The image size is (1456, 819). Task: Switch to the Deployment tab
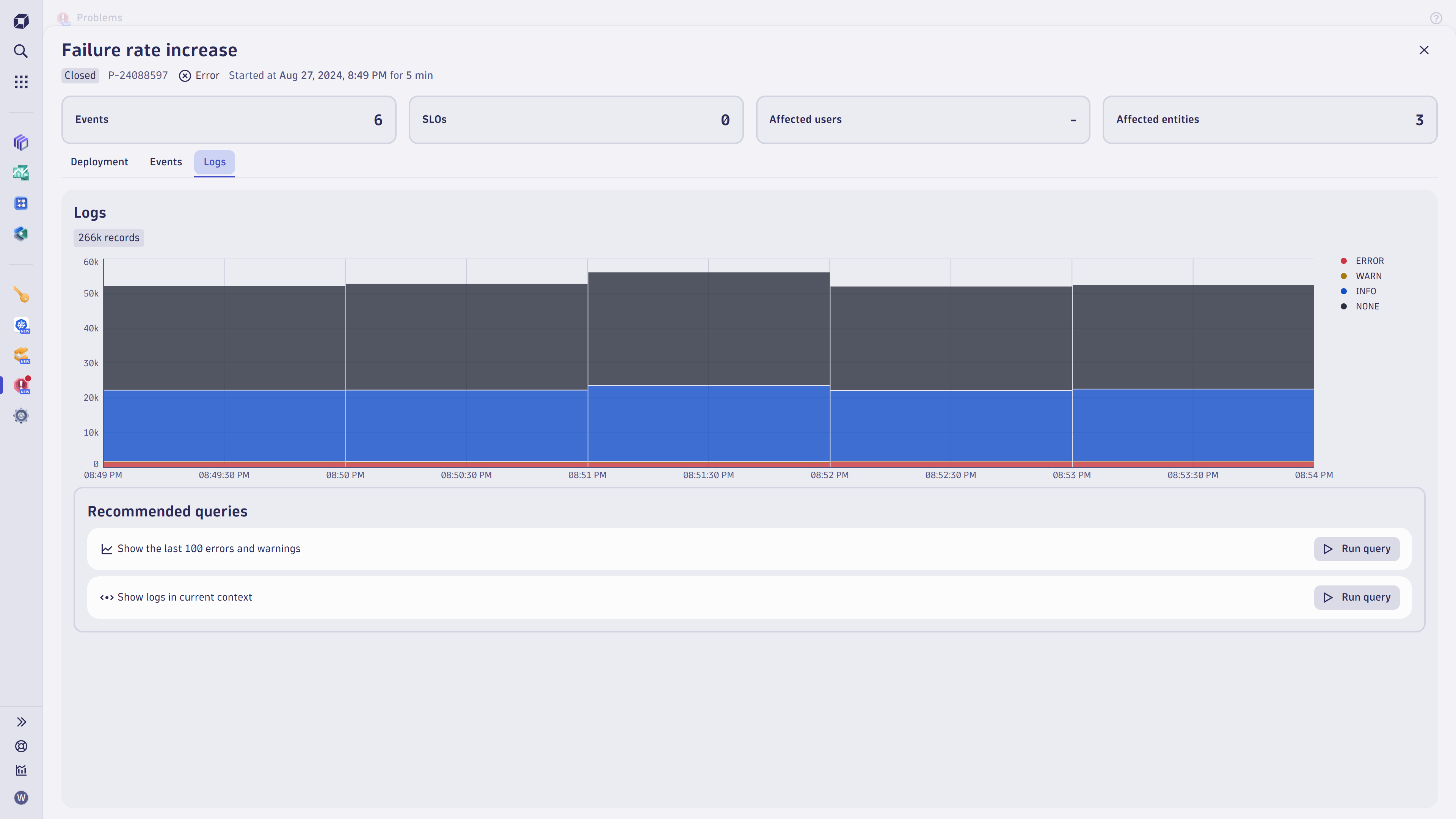coord(99,162)
